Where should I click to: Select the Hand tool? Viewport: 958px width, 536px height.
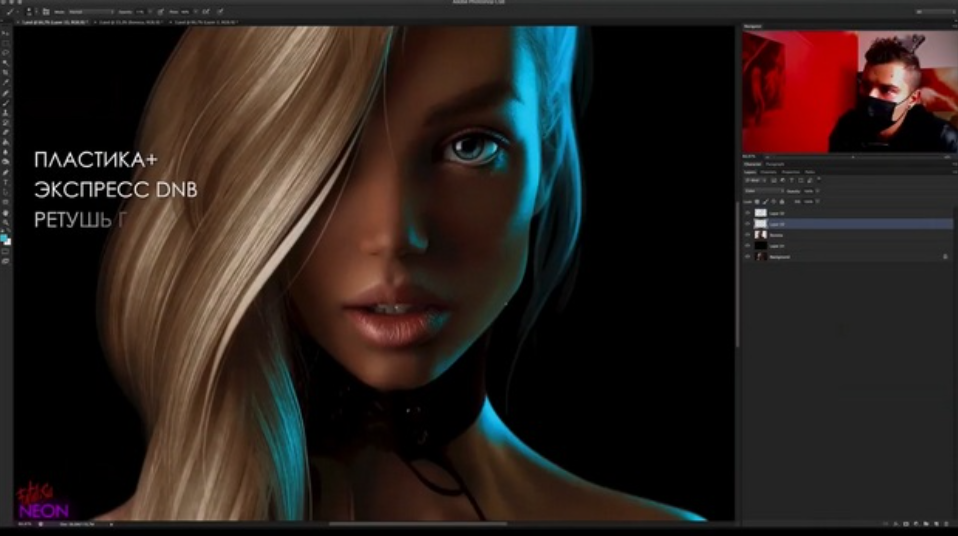pyautogui.click(x=6, y=213)
